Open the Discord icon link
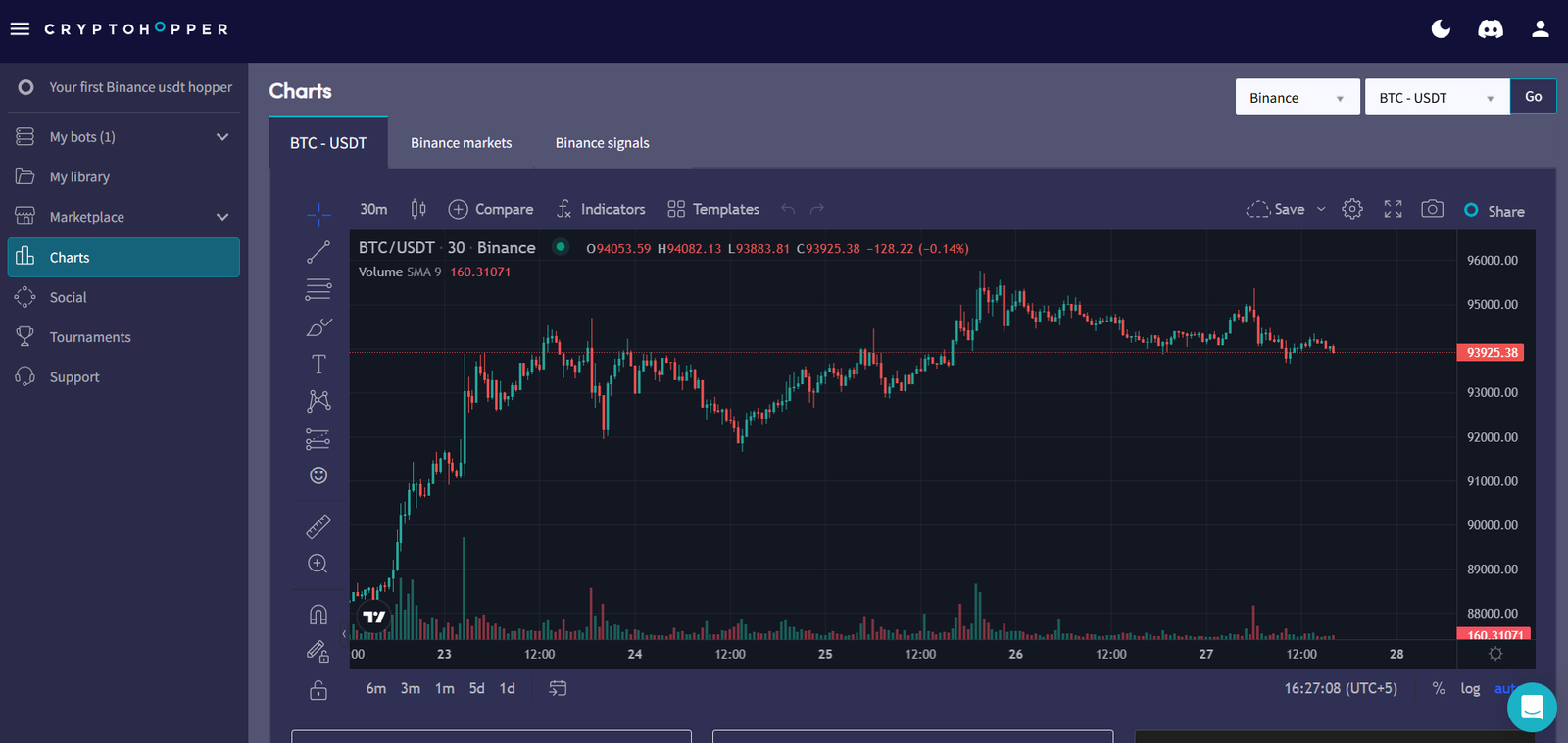This screenshot has width=1568, height=743. [1491, 29]
